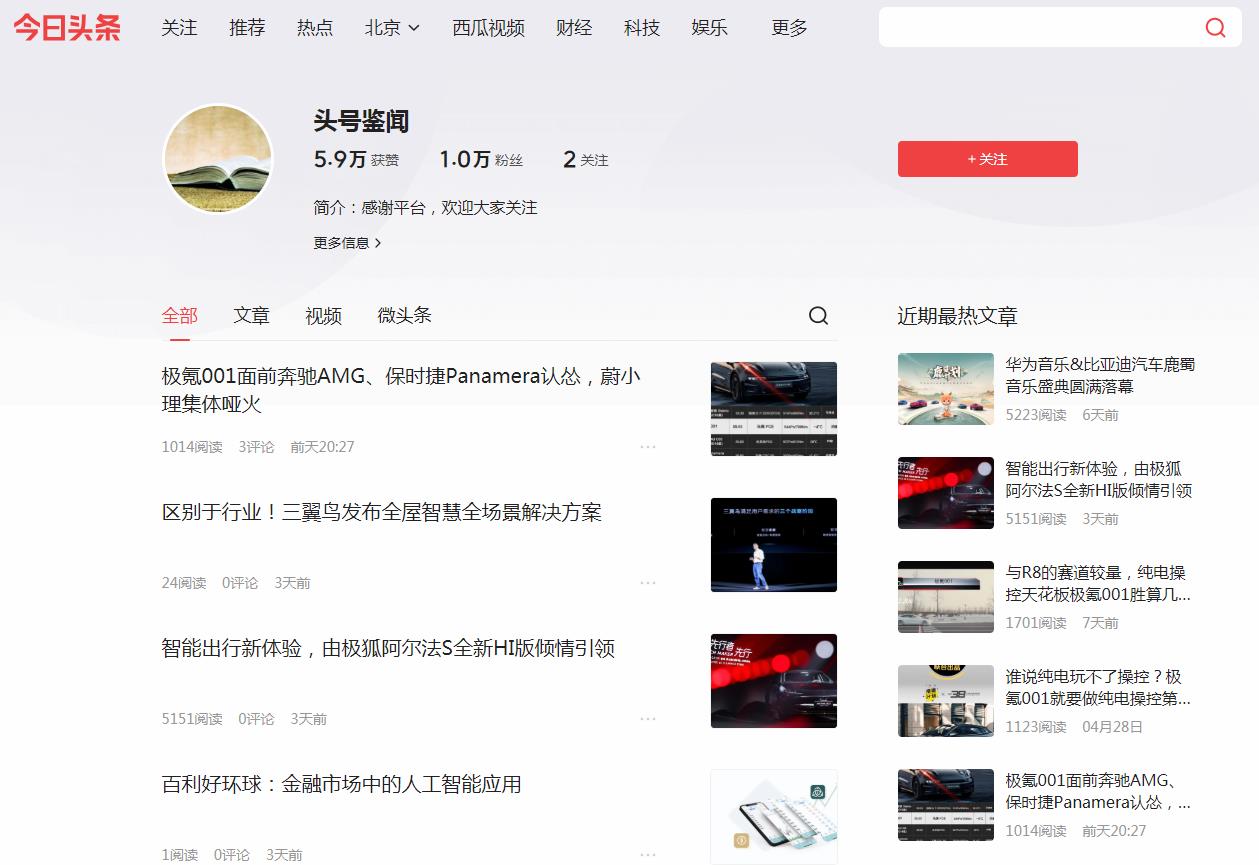The height and width of the screenshot is (865, 1259).
Task: Click 3评论 under 极氪001 article
Action: point(256,447)
